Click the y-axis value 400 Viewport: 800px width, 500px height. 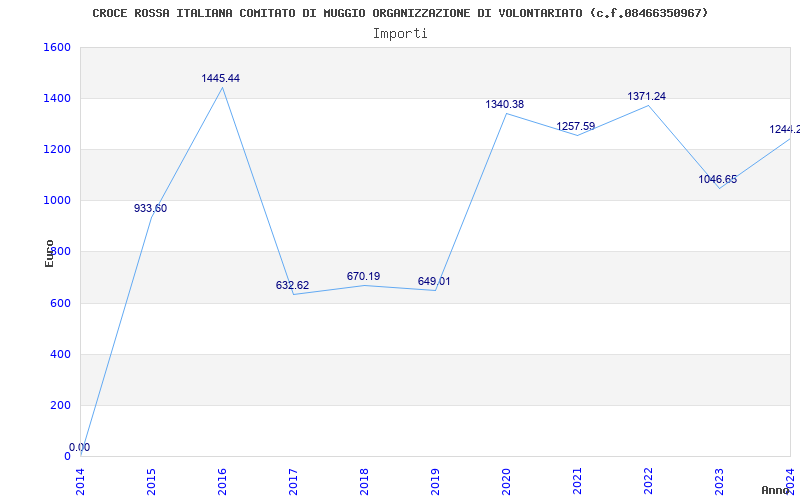click(x=60, y=354)
